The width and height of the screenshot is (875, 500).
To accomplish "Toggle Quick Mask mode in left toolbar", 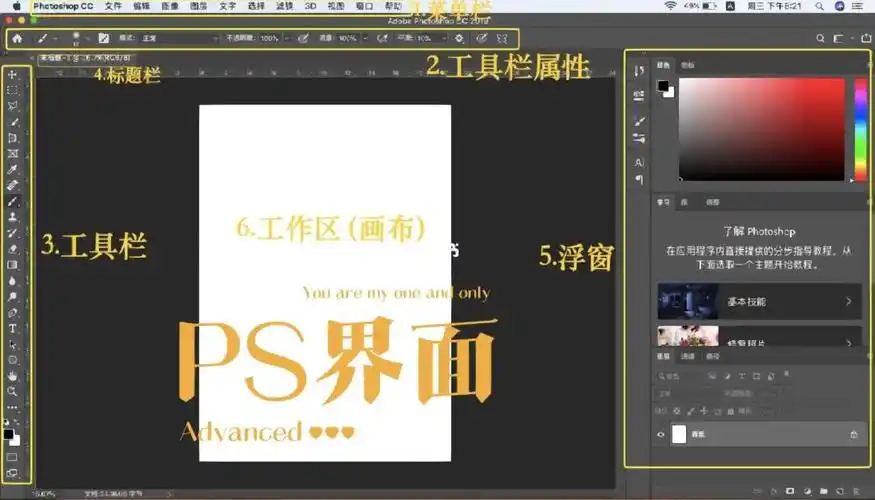I will coord(12,457).
